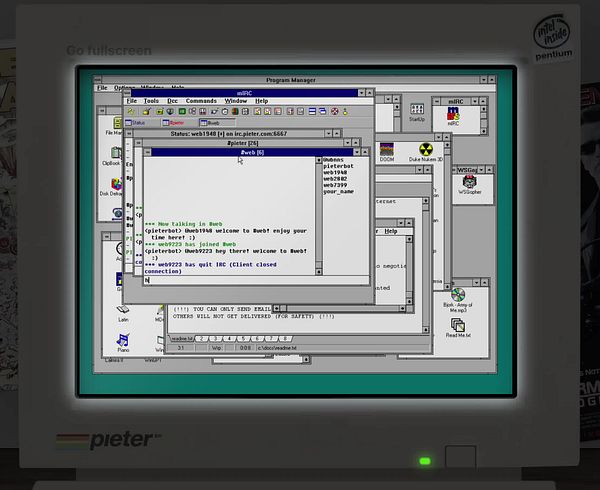Open Program Manager File menu
This screenshot has height=490, width=600.
(102, 88)
